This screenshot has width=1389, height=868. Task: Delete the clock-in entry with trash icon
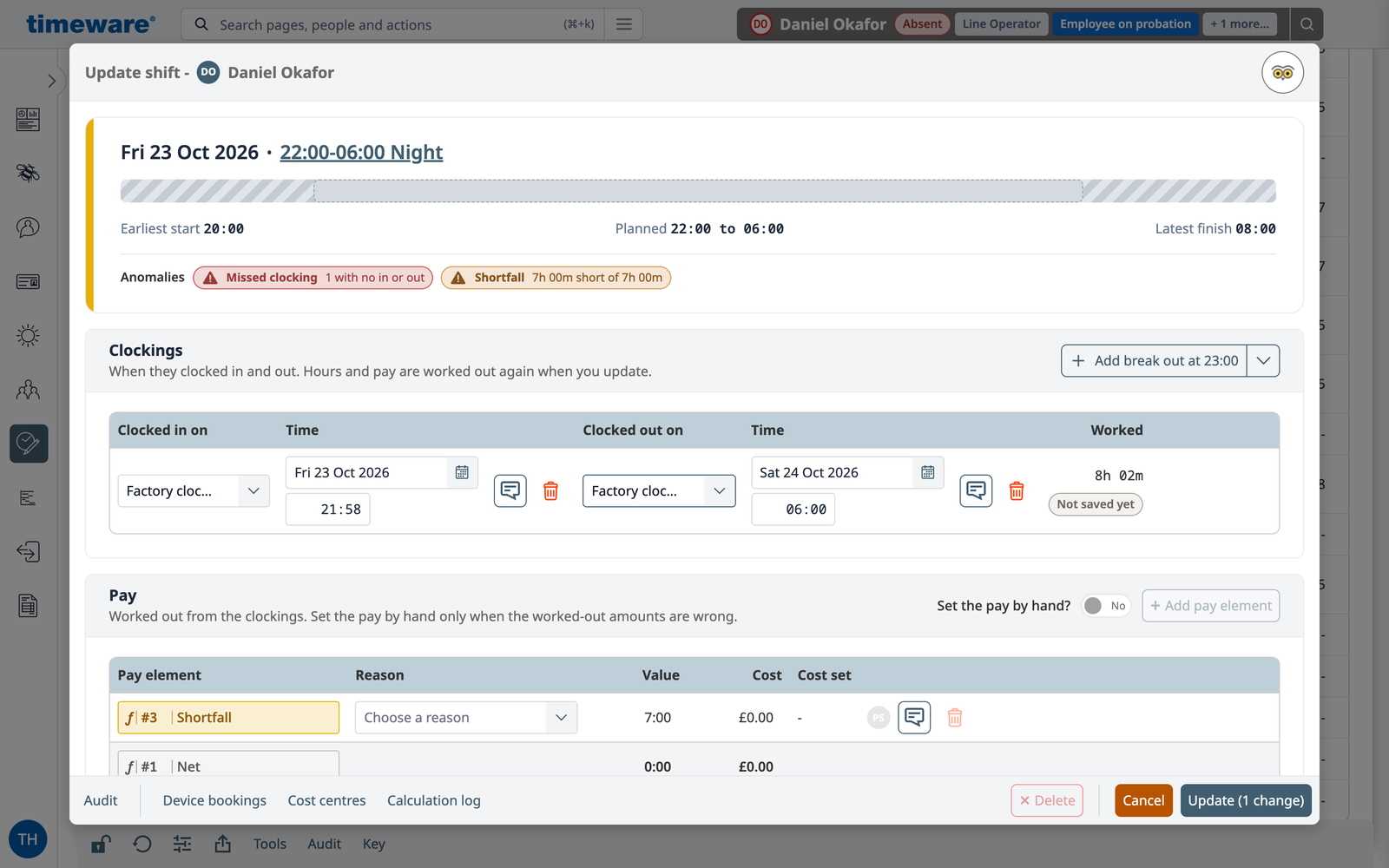550,491
